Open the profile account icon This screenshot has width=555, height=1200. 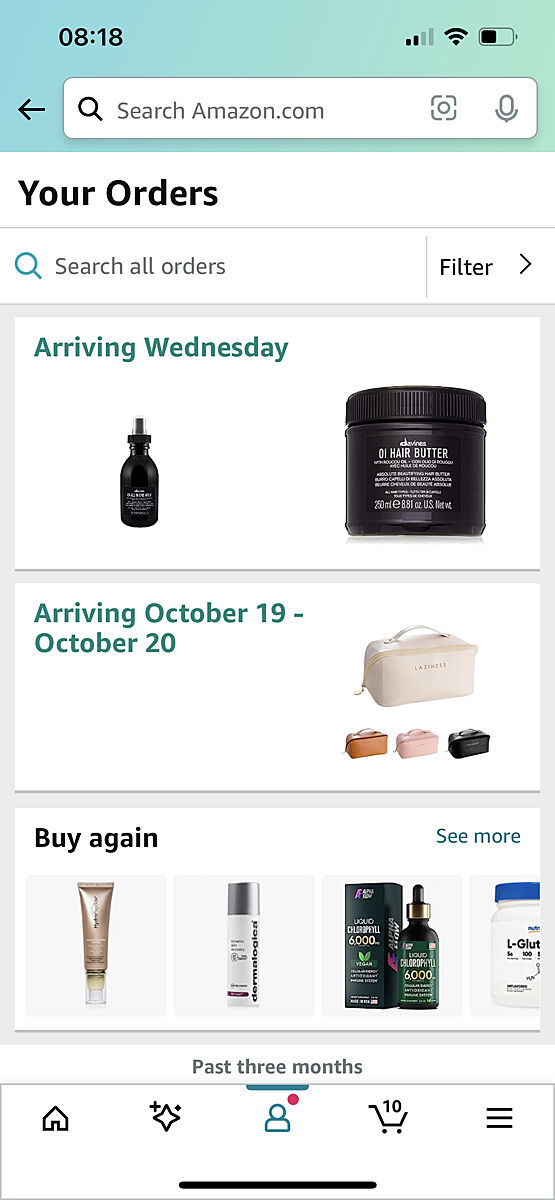(x=278, y=1116)
